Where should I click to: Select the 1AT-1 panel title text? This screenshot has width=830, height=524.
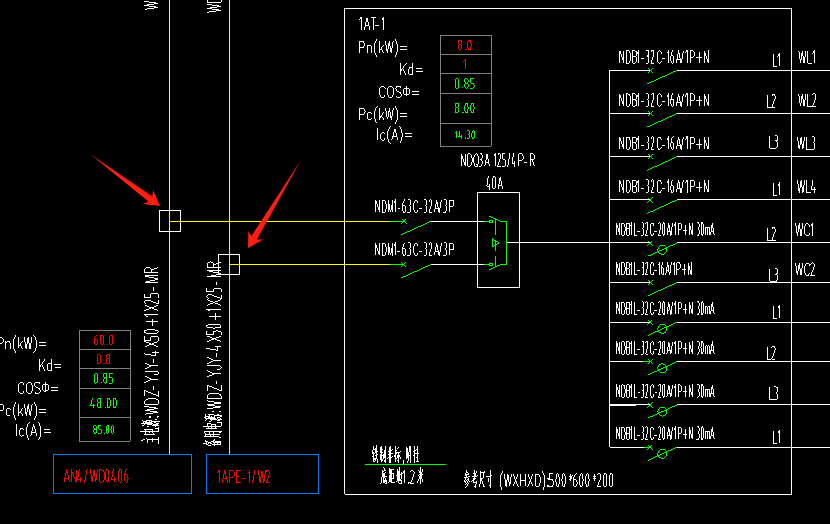372,24
